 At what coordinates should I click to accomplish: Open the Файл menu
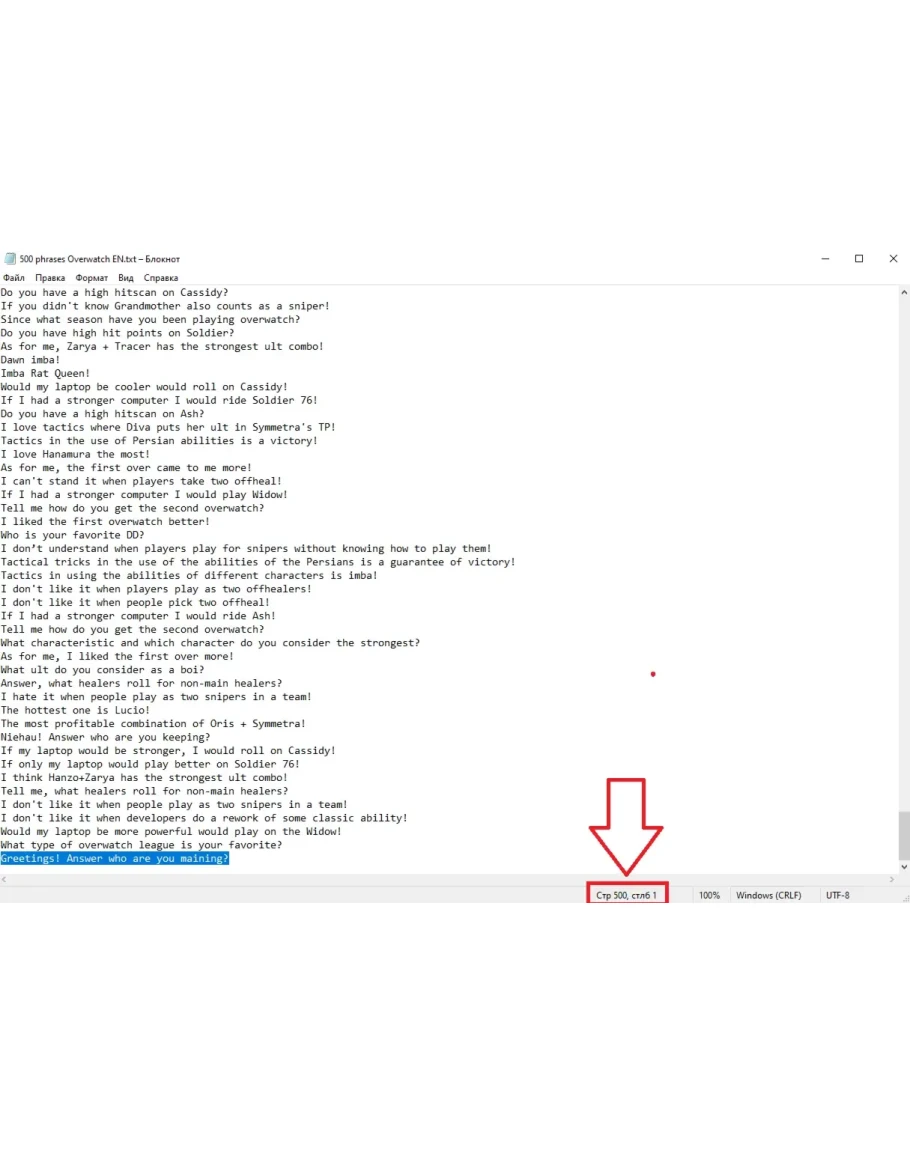coord(13,278)
